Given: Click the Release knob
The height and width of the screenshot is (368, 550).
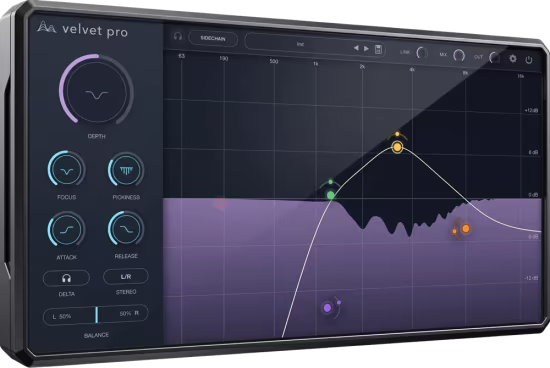Looking at the screenshot, I should [126, 228].
